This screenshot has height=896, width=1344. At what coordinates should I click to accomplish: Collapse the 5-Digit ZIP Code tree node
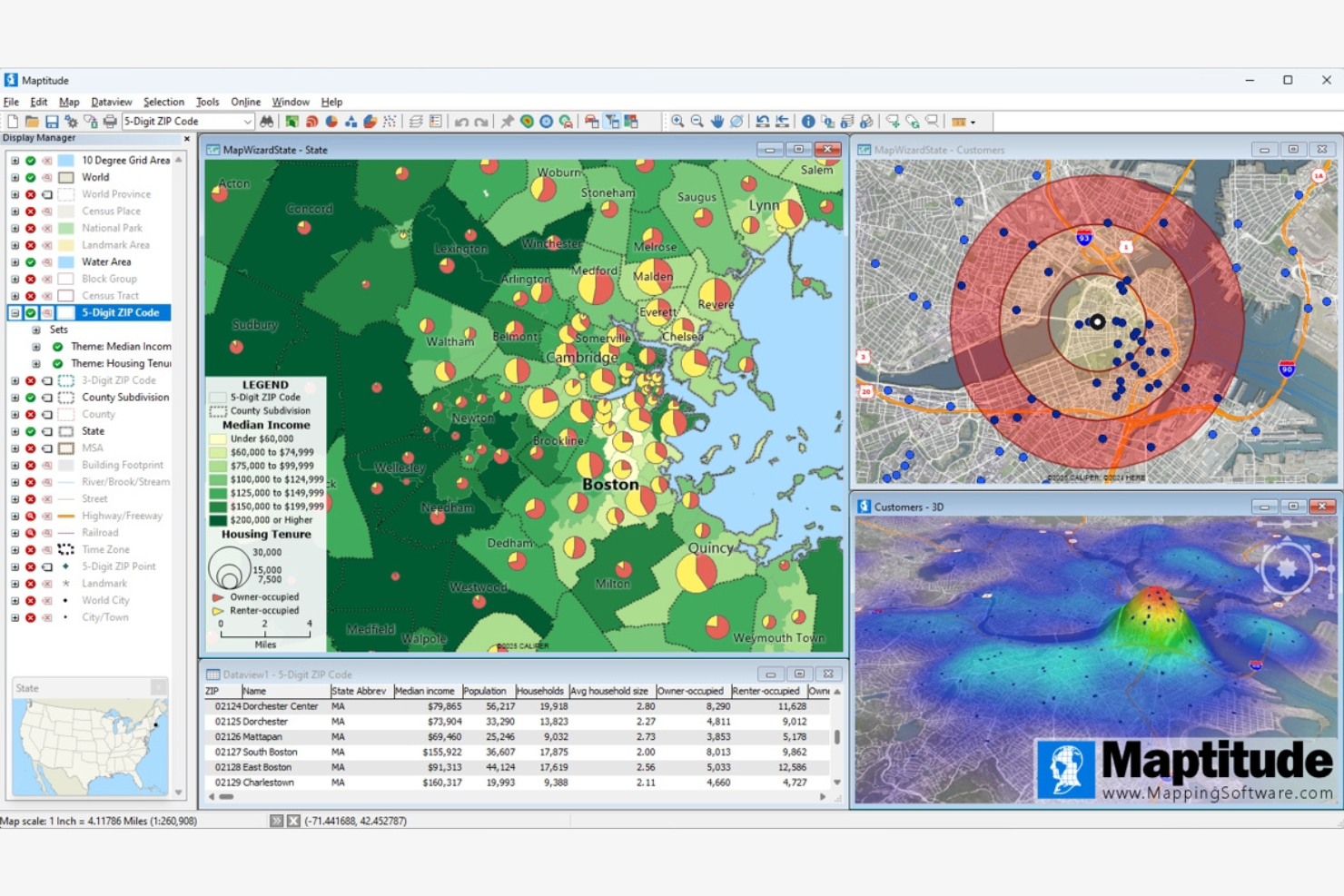pyautogui.click(x=14, y=312)
